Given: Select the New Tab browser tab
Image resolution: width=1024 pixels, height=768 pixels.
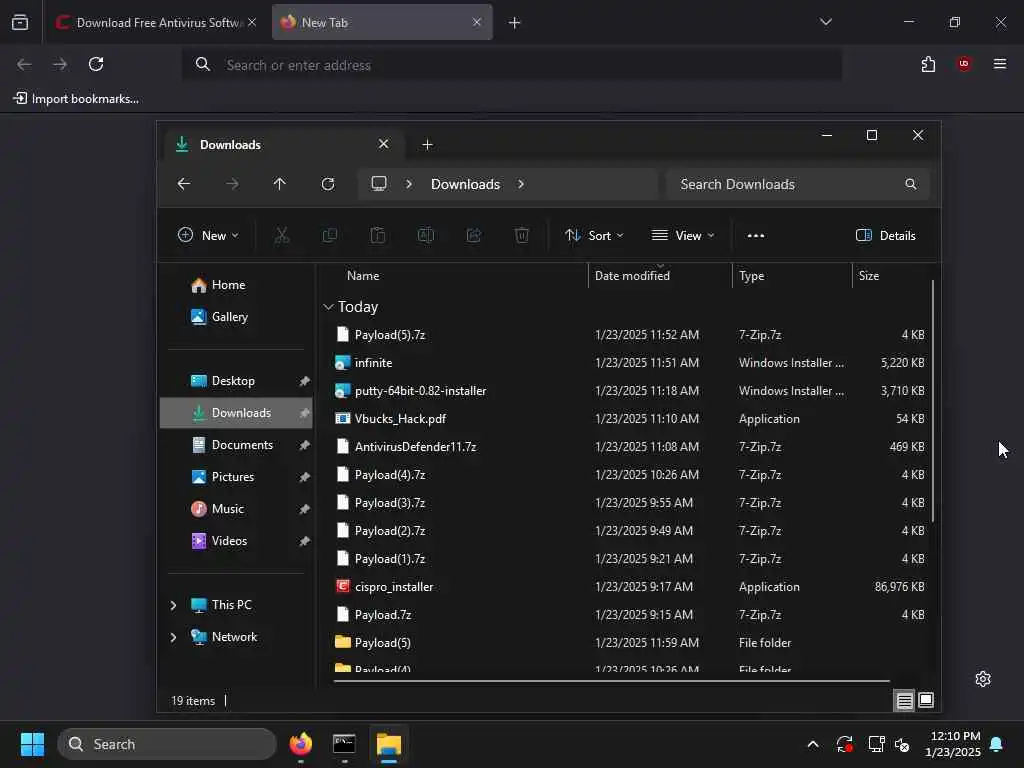Looking at the screenshot, I should click(382, 22).
